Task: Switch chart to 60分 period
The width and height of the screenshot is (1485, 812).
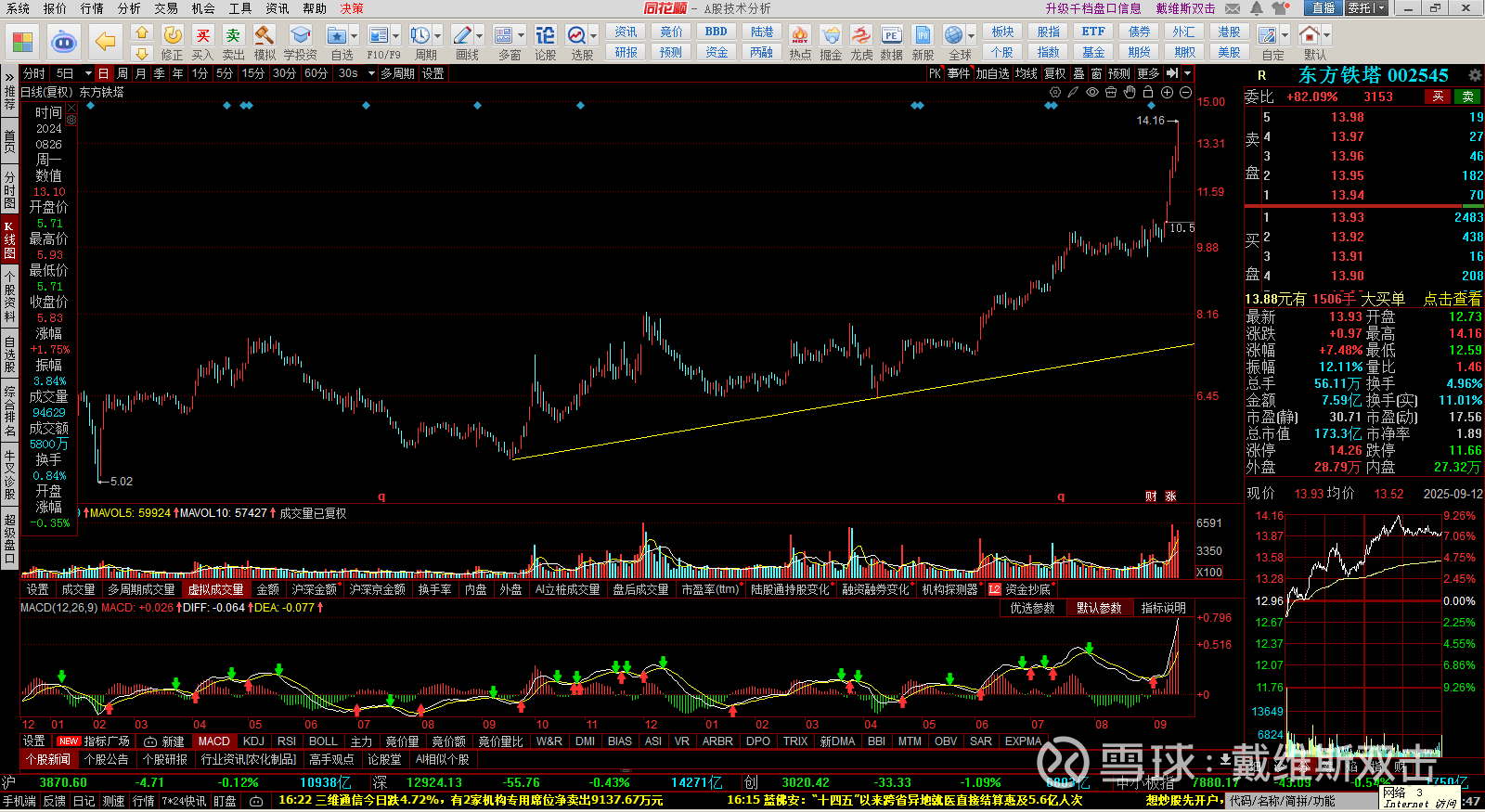Action: pyautogui.click(x=316, y=73)
